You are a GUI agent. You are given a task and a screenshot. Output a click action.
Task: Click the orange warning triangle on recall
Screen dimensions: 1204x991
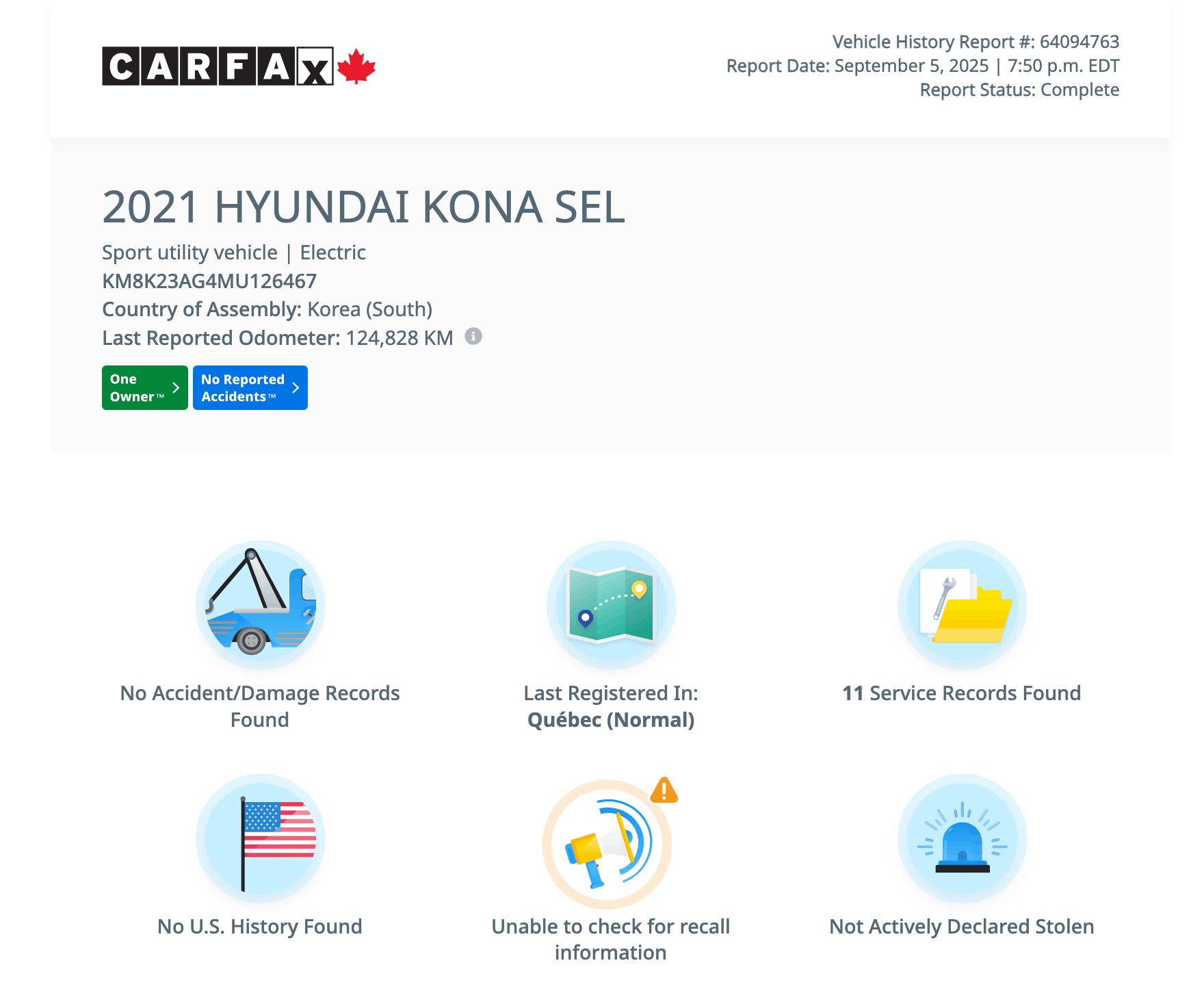[x=664, y=790]
